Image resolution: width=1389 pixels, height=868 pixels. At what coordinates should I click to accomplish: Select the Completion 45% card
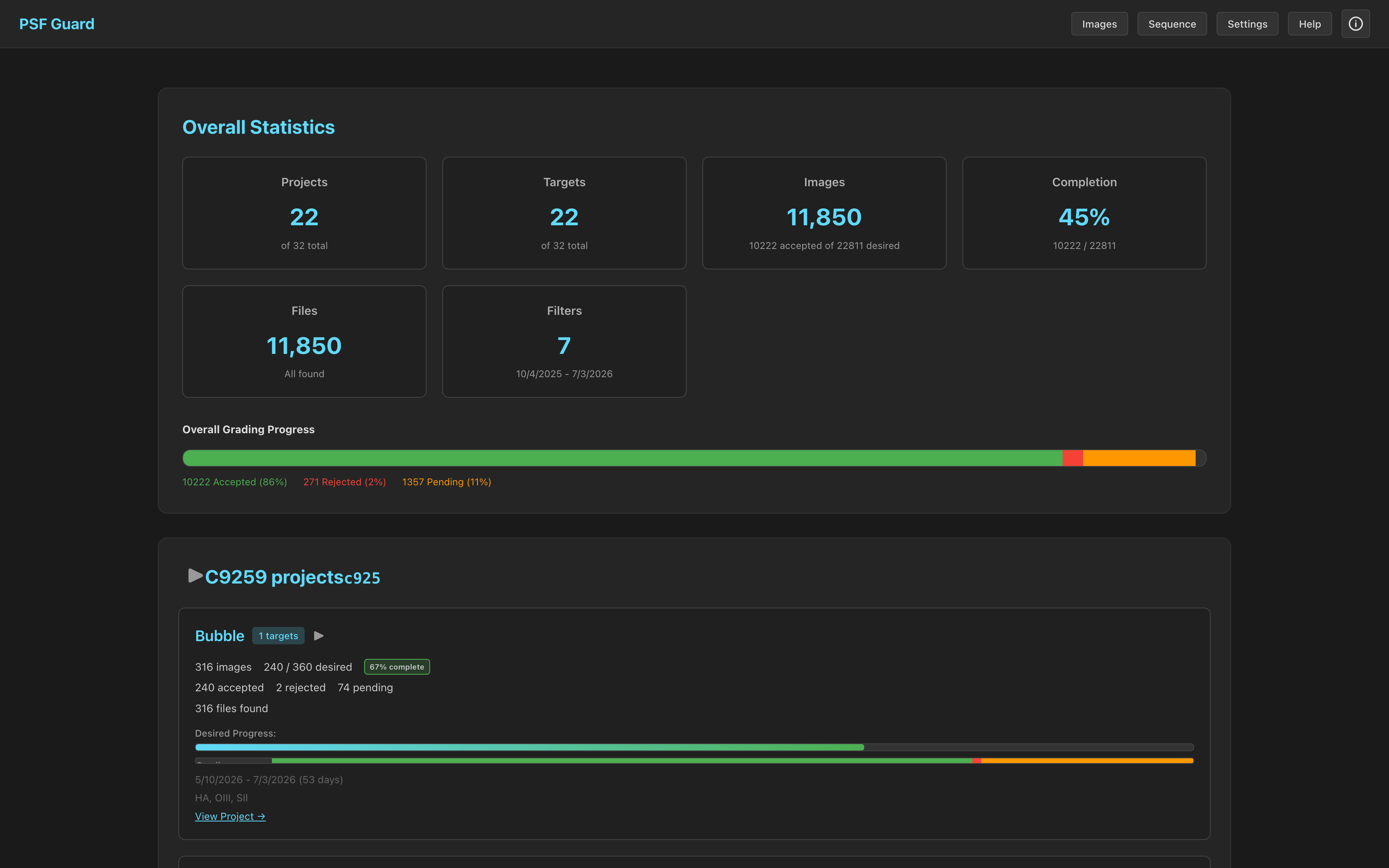tap(1084, 213)
